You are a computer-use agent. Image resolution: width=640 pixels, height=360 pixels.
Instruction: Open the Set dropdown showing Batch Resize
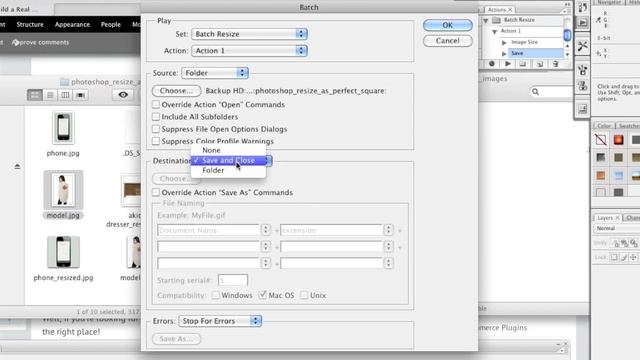coord(249,34)
